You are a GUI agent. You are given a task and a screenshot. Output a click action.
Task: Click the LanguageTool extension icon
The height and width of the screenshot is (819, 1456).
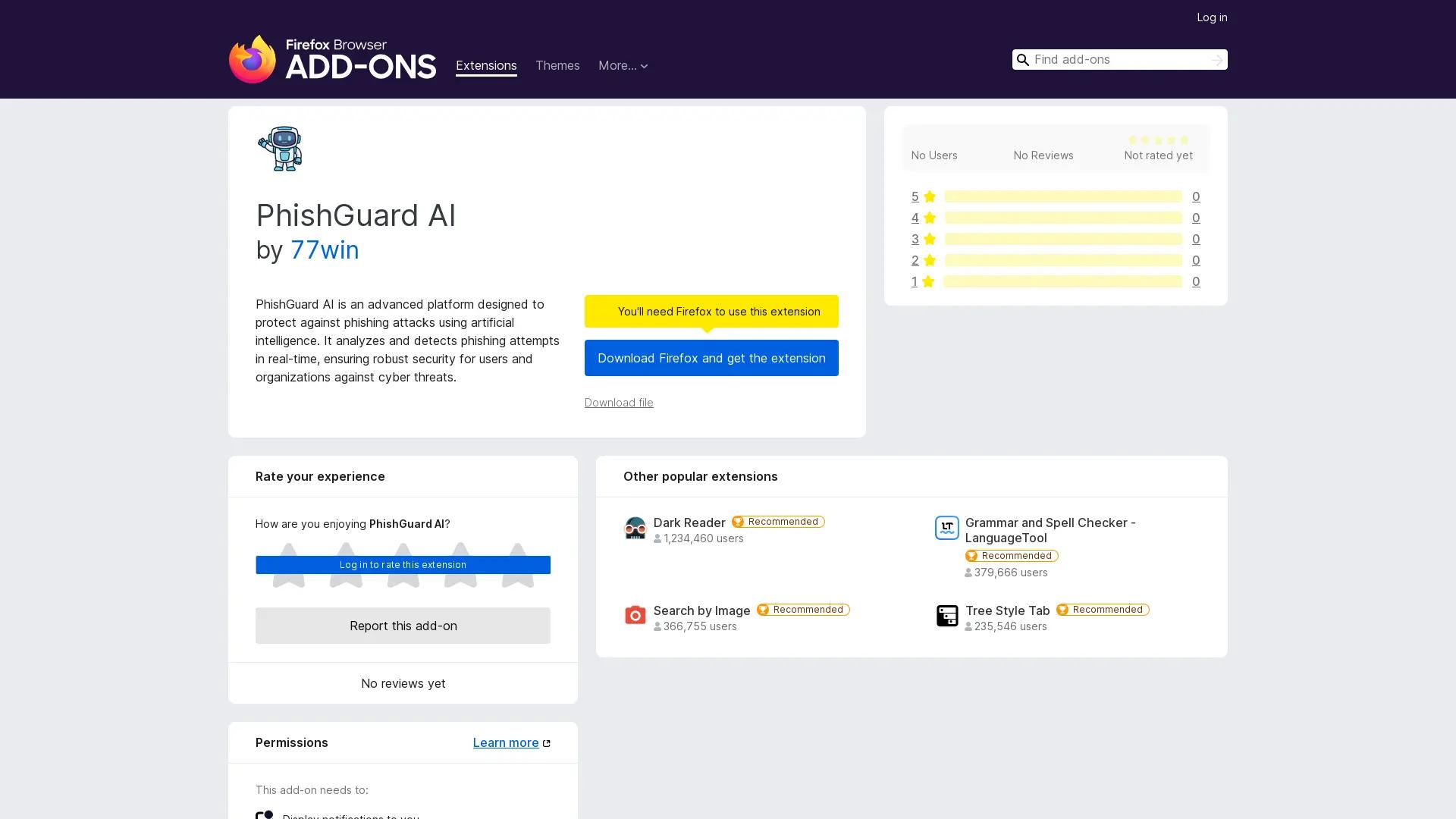946,528
